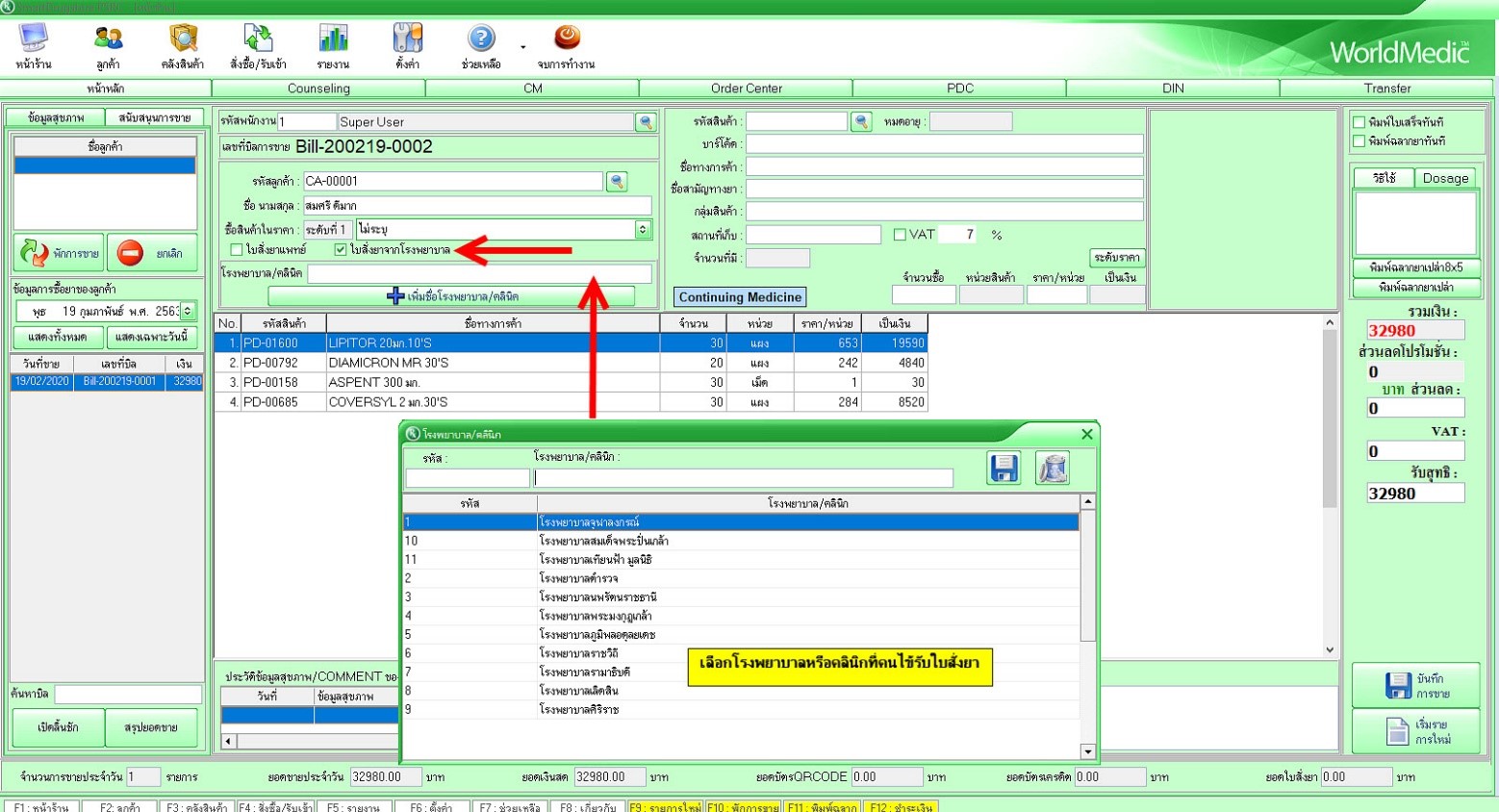Switch to the Counseling tab
Screen dimensions: 1499x812
pos(318,89)
